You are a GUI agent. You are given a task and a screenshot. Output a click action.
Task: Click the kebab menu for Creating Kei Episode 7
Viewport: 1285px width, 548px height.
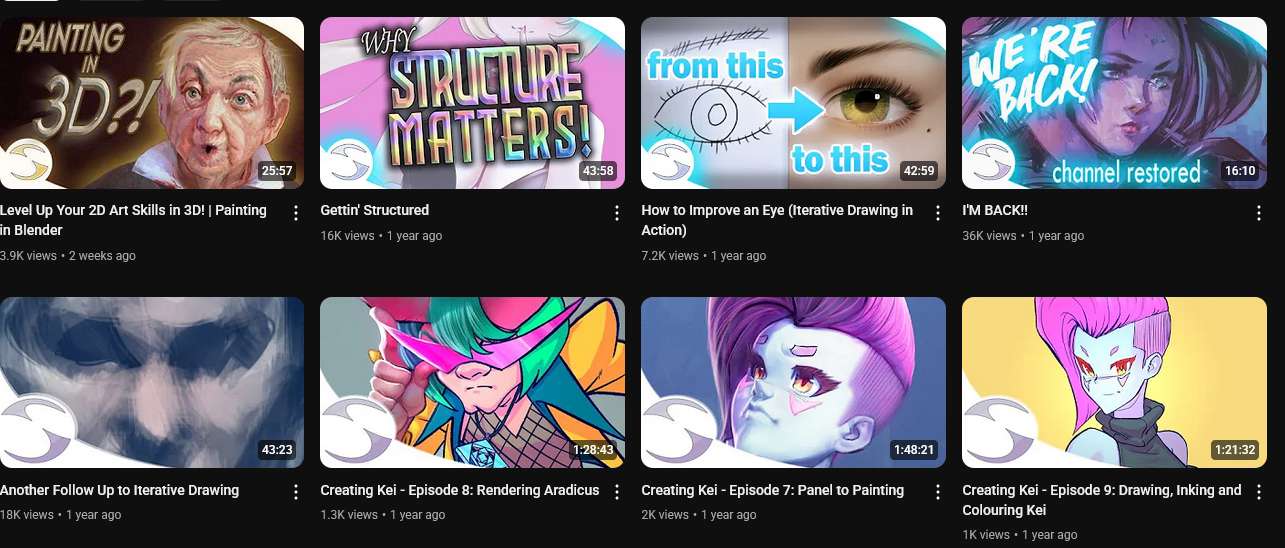coord(938,492)
